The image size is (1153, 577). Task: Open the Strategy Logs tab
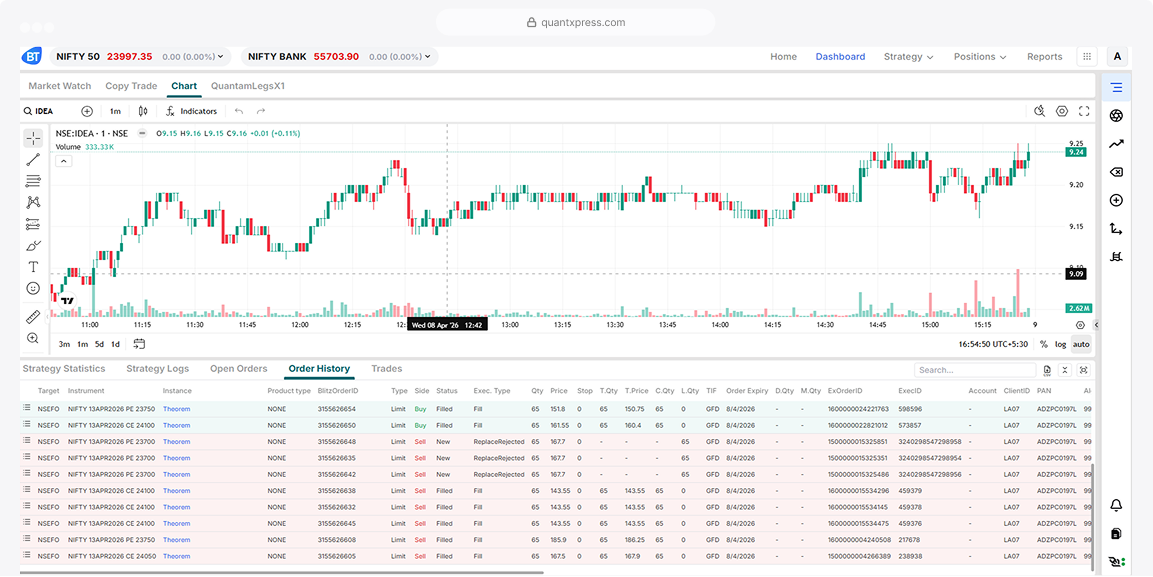[157, 368]
